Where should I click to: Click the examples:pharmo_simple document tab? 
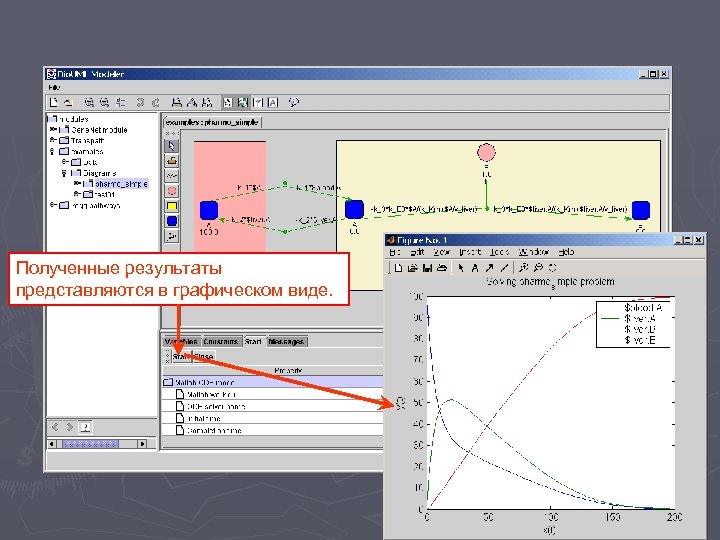212,123
